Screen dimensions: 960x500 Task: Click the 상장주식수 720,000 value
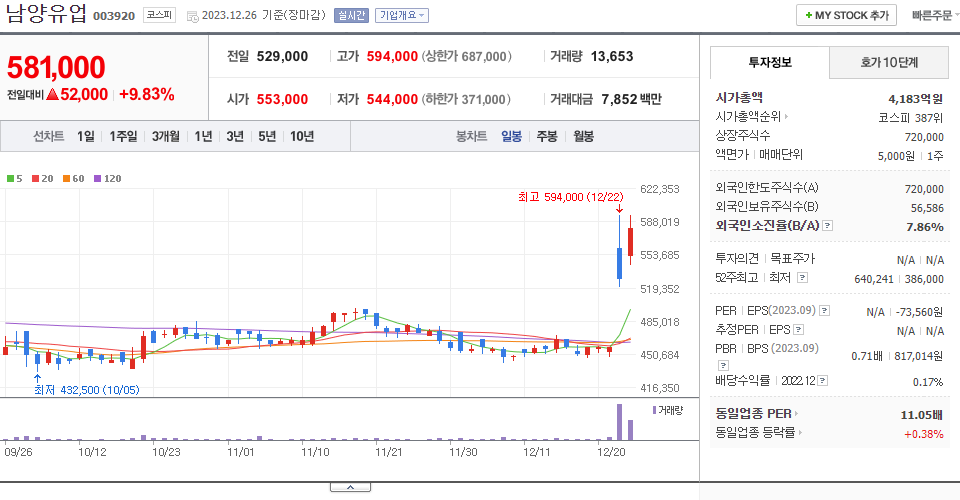pos(924,137)
